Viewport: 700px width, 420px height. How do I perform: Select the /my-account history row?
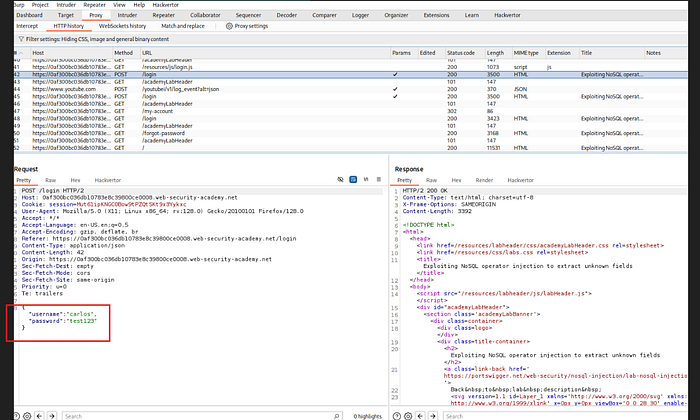350,111
